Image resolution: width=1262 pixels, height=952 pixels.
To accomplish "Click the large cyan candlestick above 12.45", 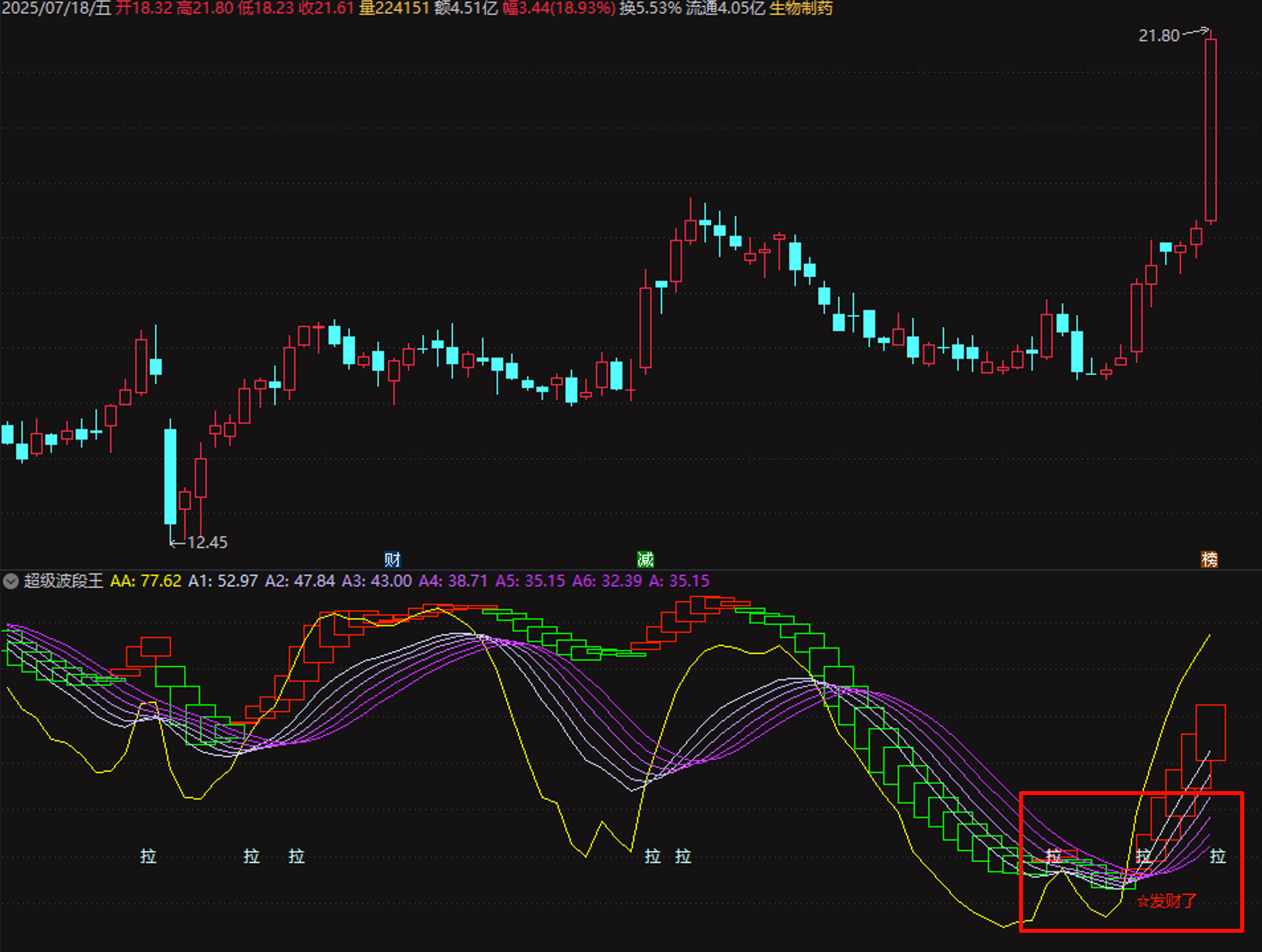I will tap(170, 475).
